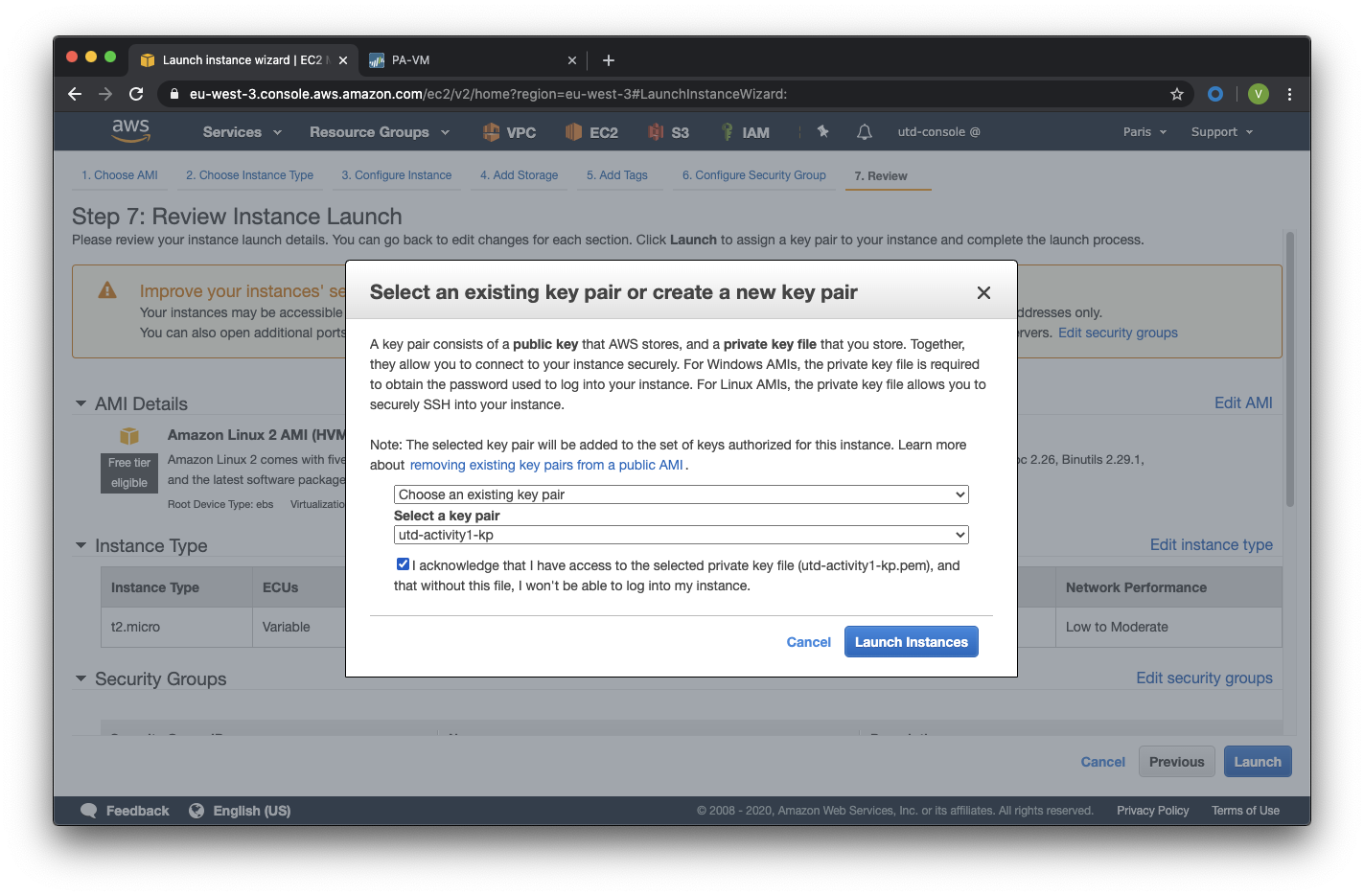
Task: Click the Edit instance type link
Action: click(x=1212, y=544)
